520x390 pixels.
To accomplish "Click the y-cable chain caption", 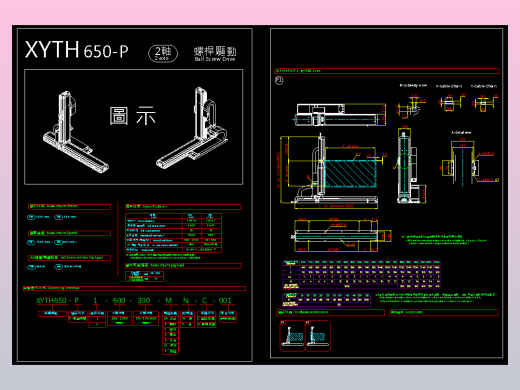I will 484,86.
